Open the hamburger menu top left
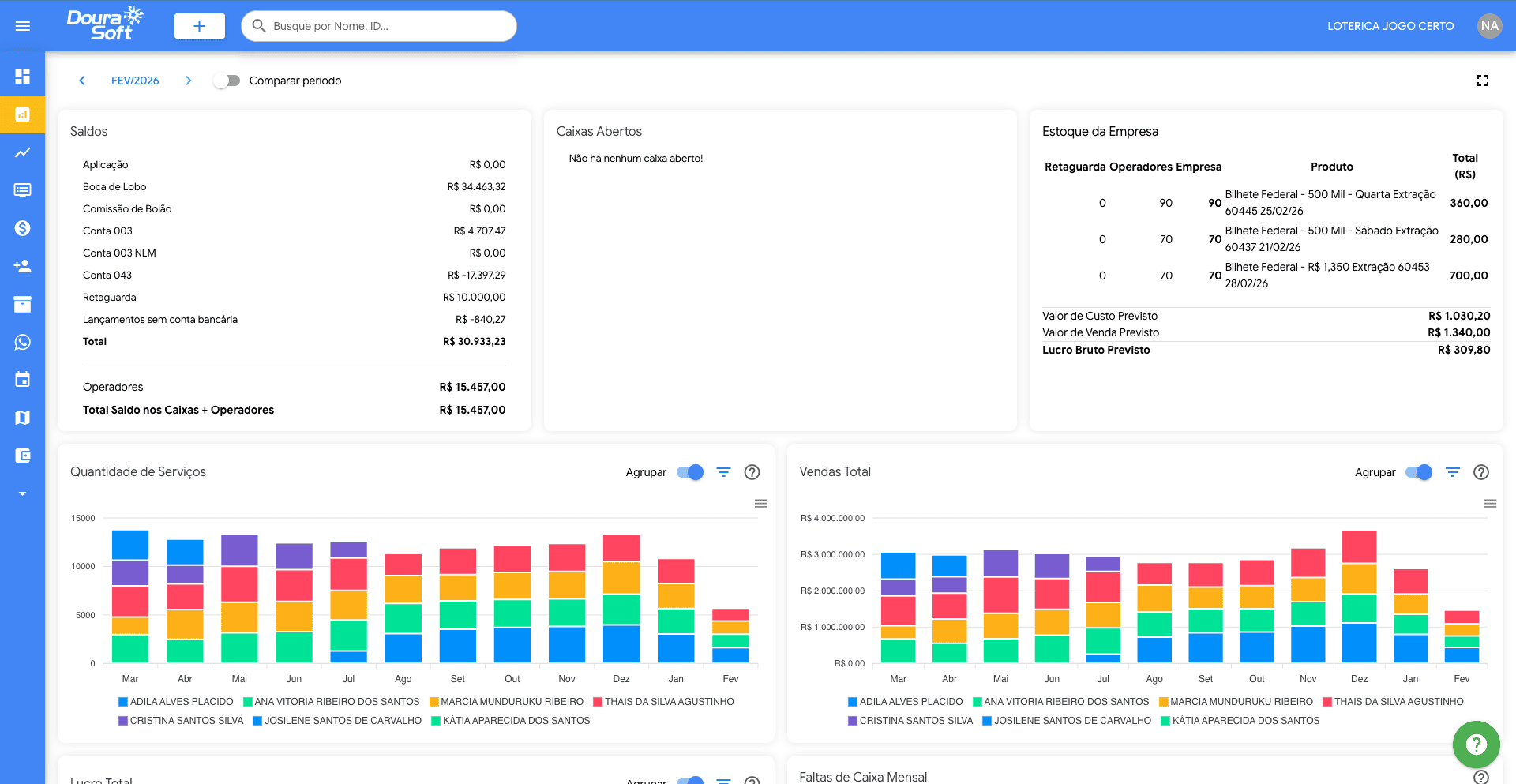This screenshot has height=784, width=1516. tap(23, 25)
